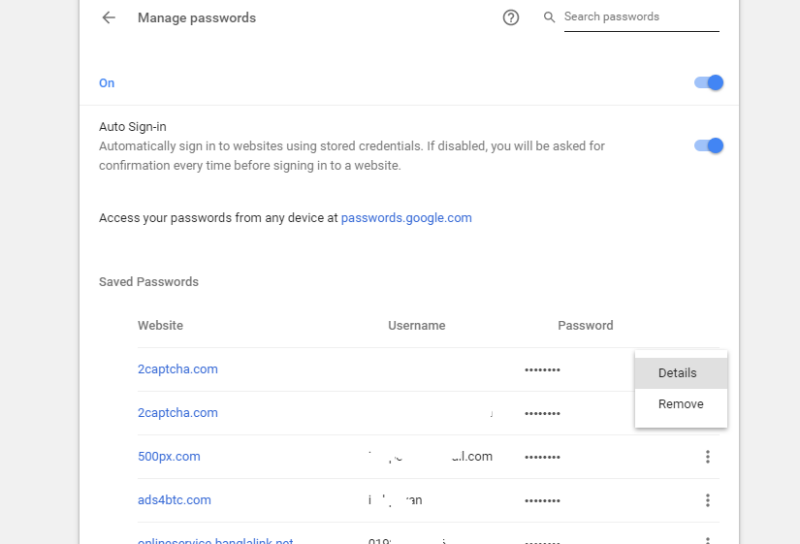
Task: Open the first 2captcha.com site link
Action: [178, 369]
